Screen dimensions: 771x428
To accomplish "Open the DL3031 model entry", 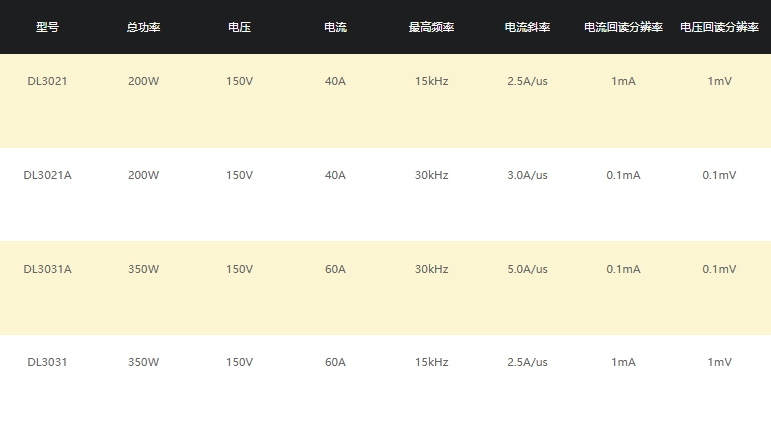I will point(47,362).
